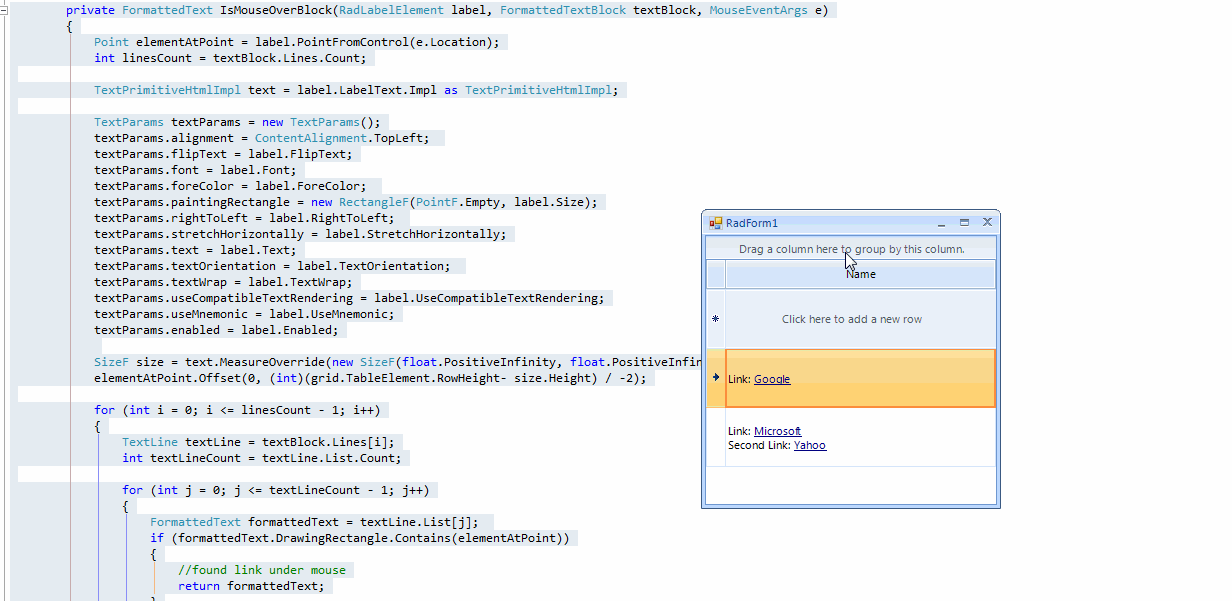The height and width of the screenshot is (601, 1232).
Task: Click the 'Drag a column here' group panel
Action: pos(851,249)
